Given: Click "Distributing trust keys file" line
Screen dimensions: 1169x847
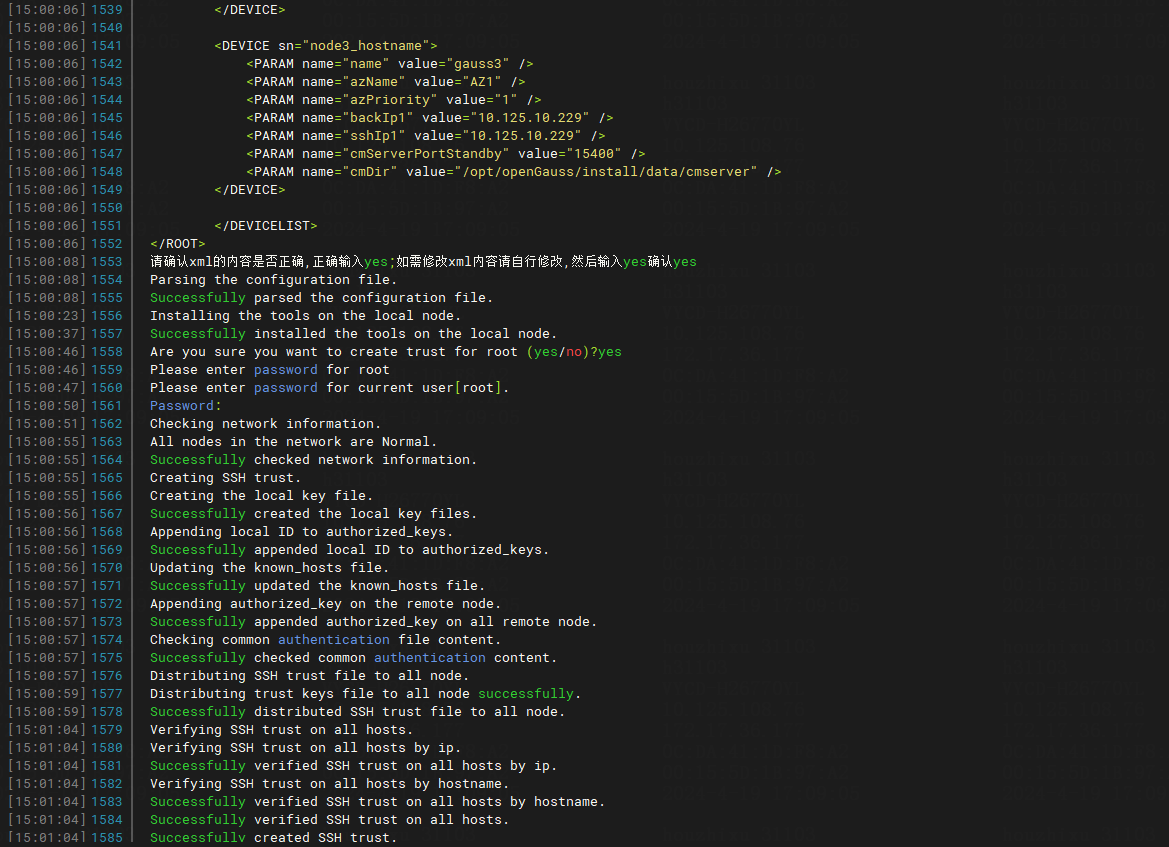Looking at the screenshot, I should pyautogui.click(x=365, y=693).
